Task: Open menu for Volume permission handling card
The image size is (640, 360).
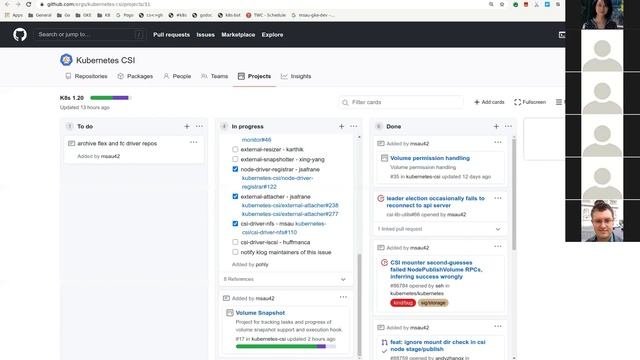Action: coord(498,142)
